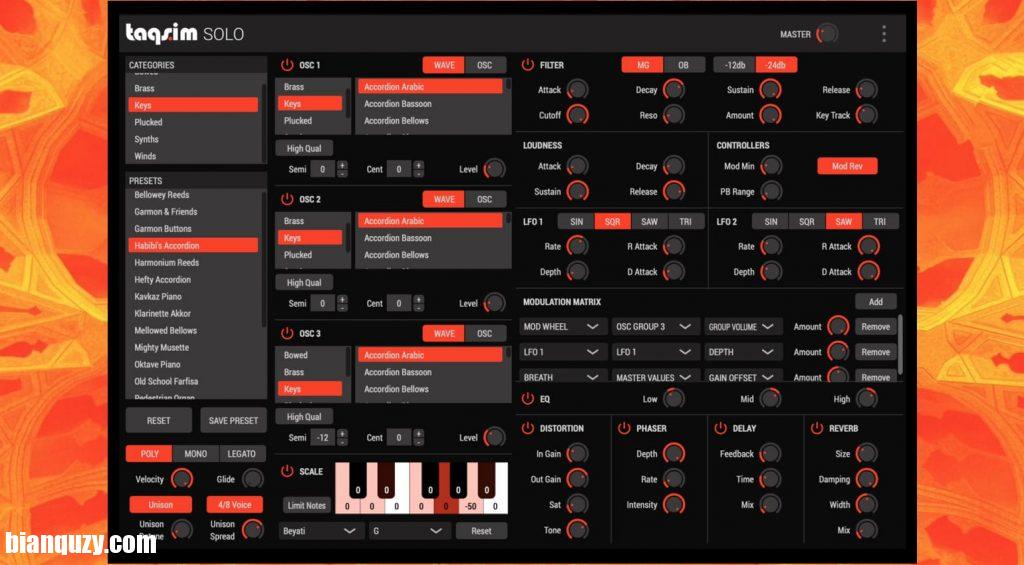Select SQR waveform for LFO 1
The image size is (1024, 565).
point(612,221)
